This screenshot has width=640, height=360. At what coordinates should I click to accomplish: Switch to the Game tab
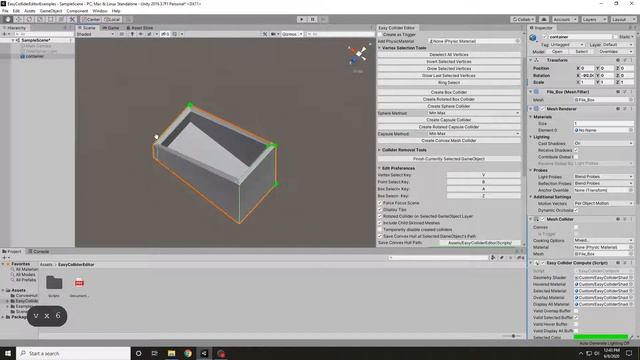click(111, 28)
